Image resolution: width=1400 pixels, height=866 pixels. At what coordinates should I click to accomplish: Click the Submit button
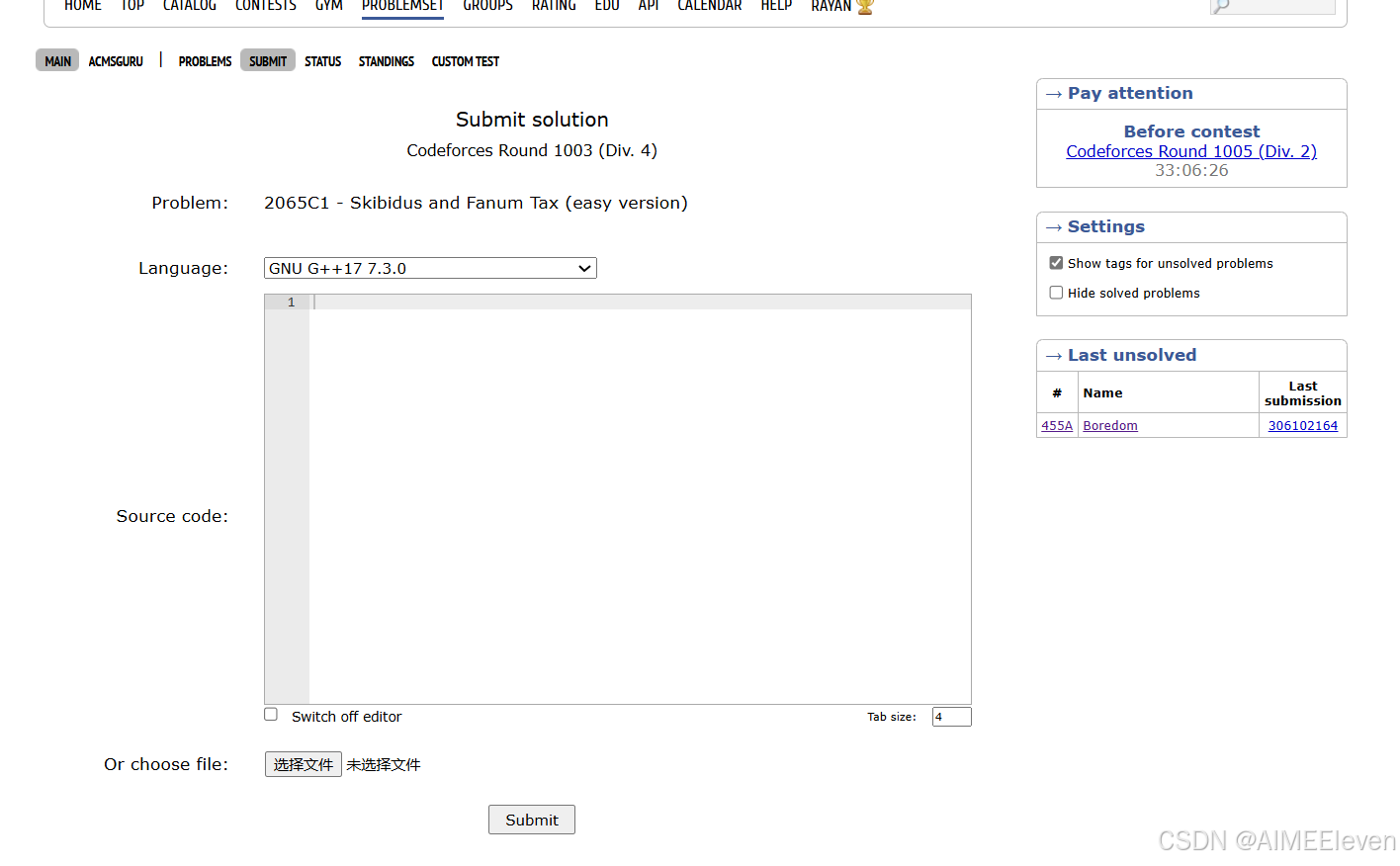[x=532, y=820]
